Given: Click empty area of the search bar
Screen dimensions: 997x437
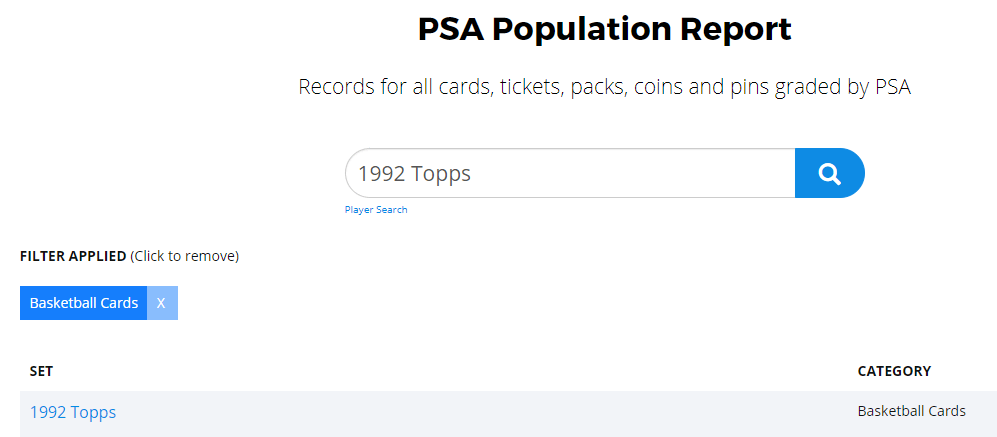Looking at the screenshot, I should point(636,173).
